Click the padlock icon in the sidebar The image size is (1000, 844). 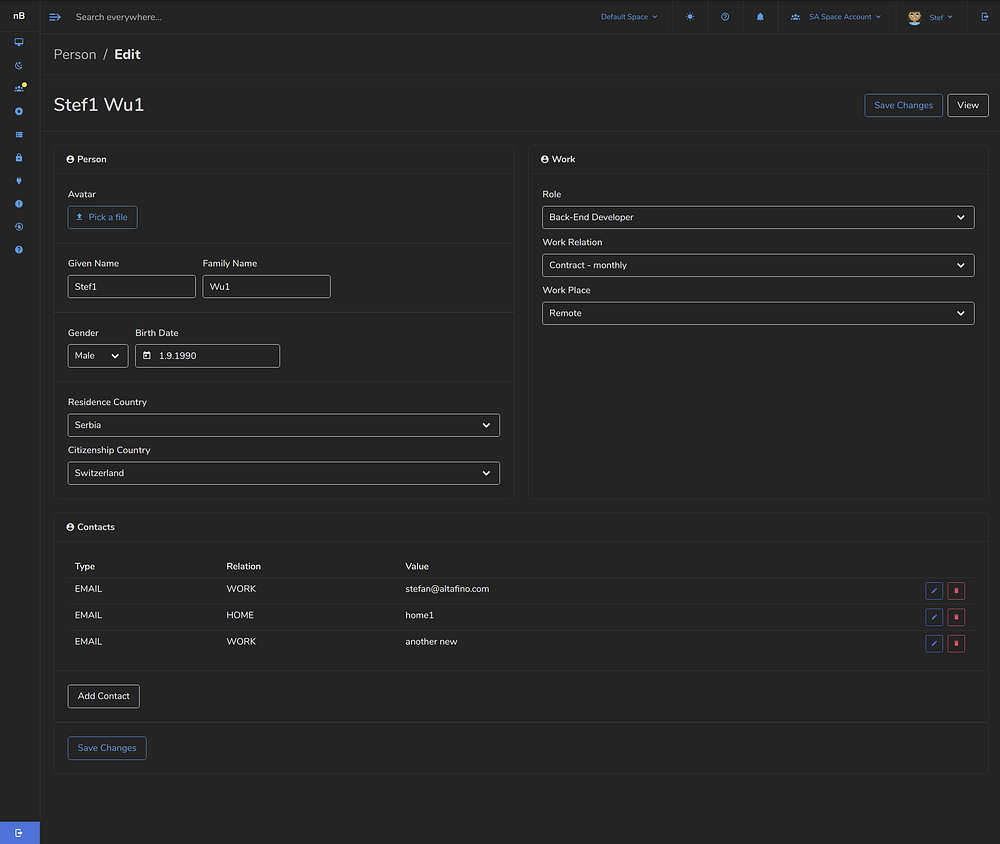(19, 158)
